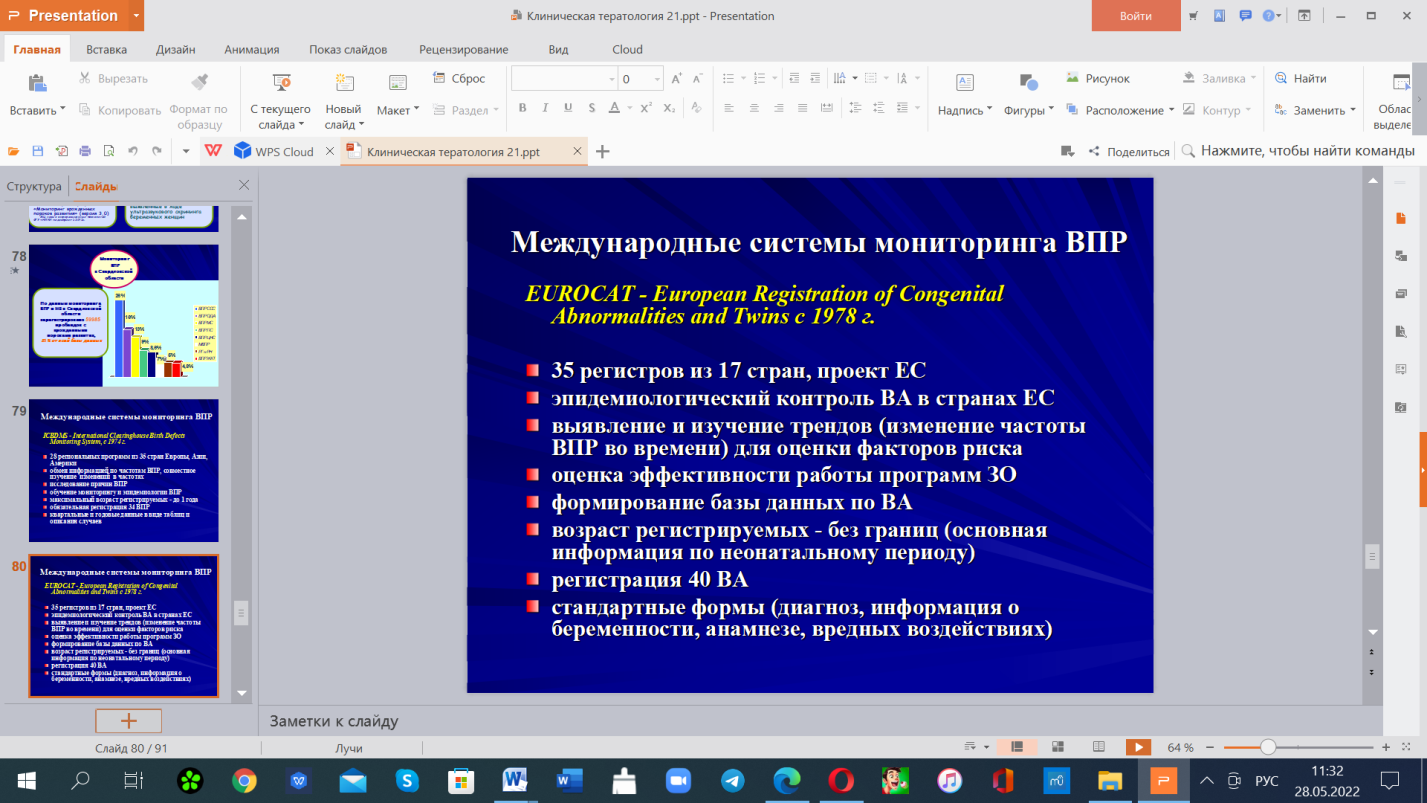
Task: Toggle Bold formatting
Action: pos(523,108)
